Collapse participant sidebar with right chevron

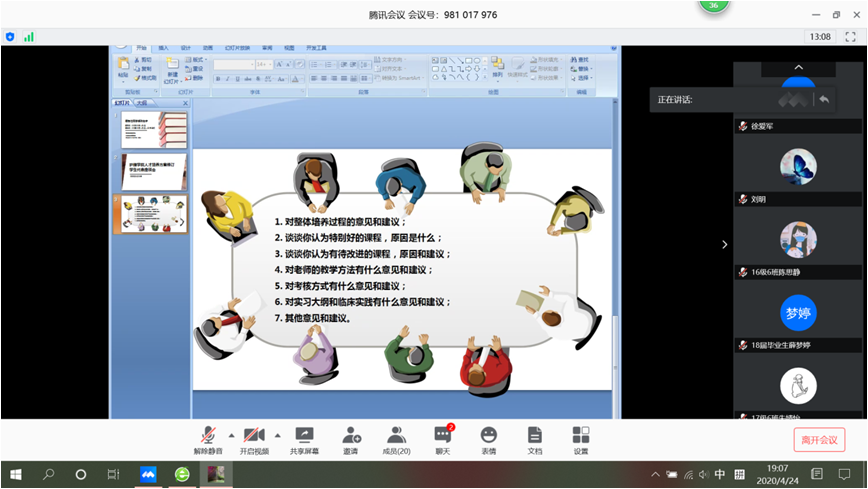(x=724, y=244)
